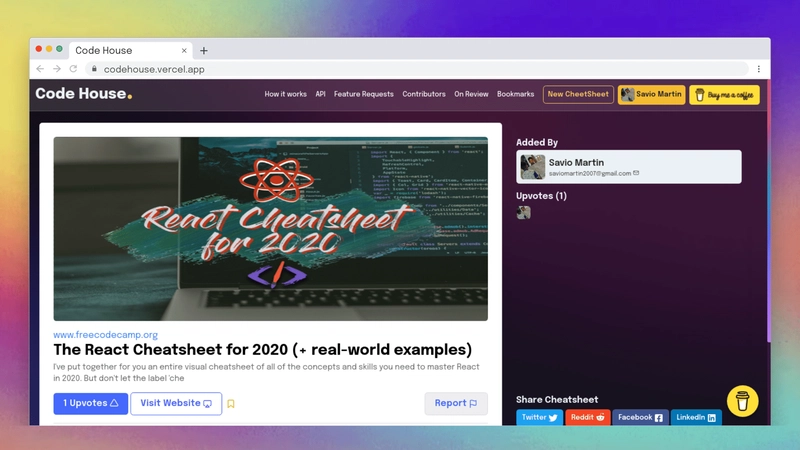The width and height of the screenshot is (800, 450).
Task: Open Savio Martin profile button in navbar
Action: pyautogui.click(x=652, y=94)
